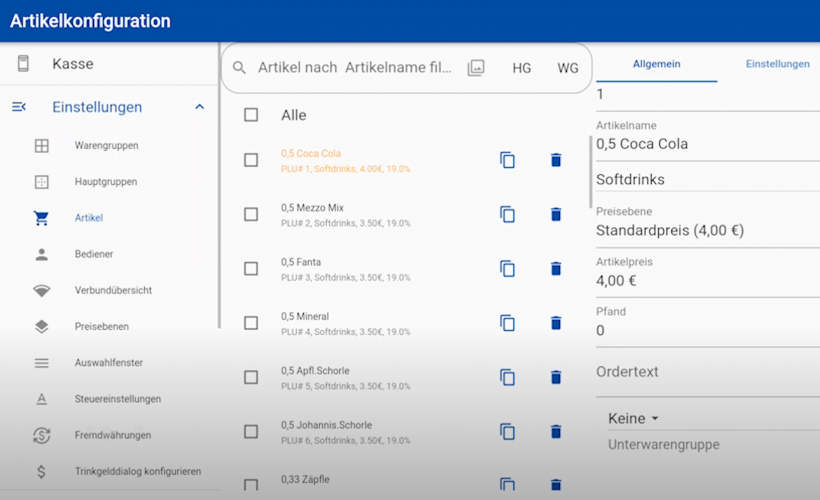This screenshot has height=500, width=820.
Task: Click the Ordertext input field
Action: coord(708,374)
